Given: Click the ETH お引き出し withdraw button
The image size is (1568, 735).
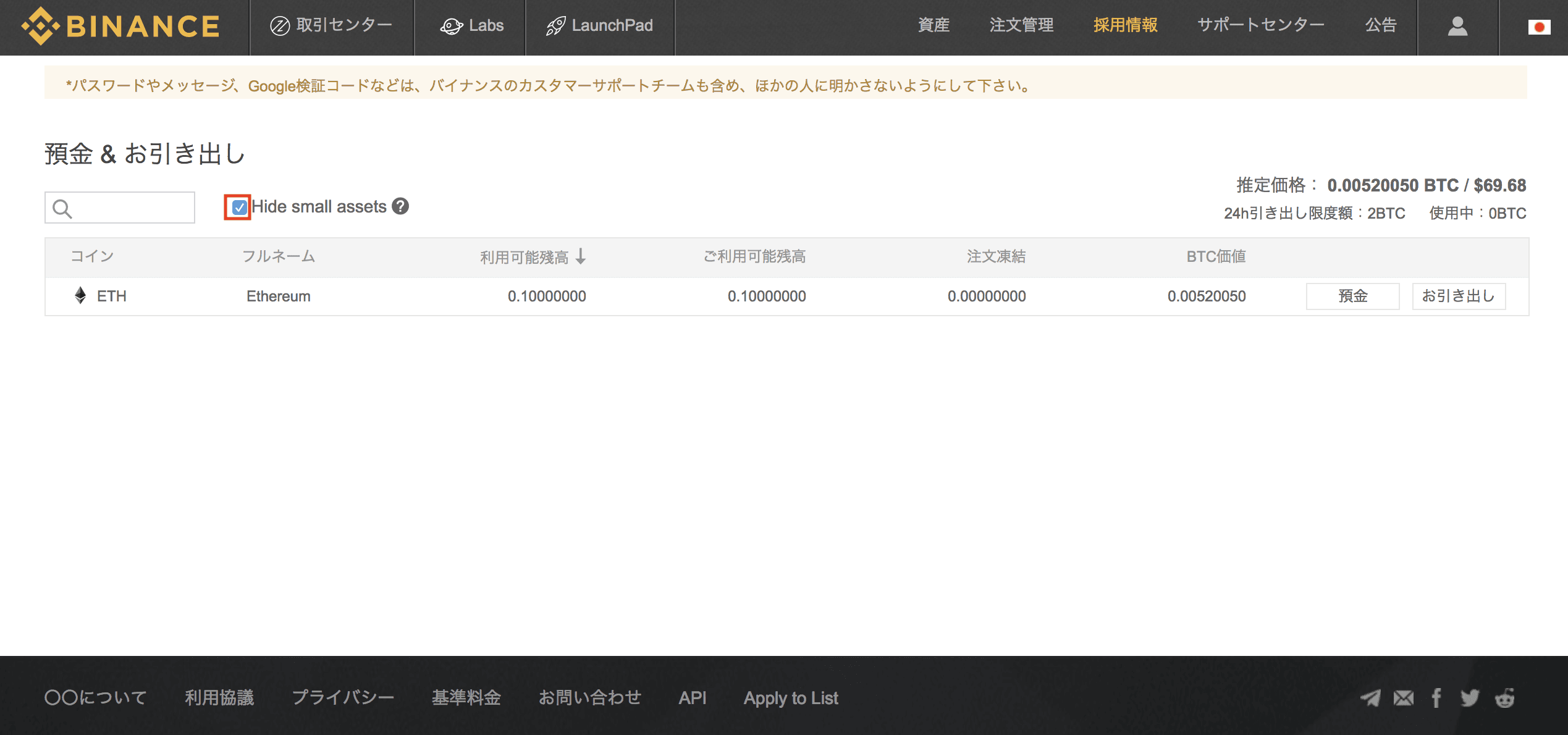Looking at the screenshot, I should (1458, 296).
